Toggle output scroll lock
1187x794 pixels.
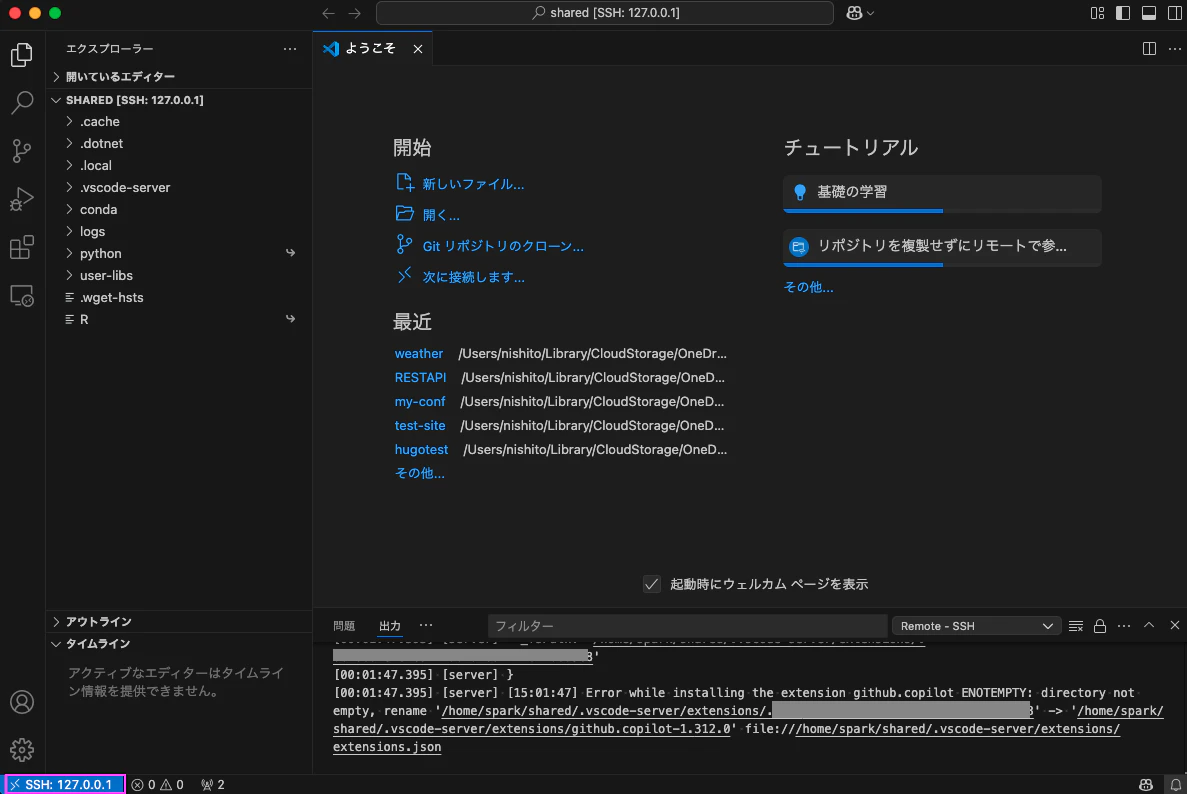click(1100, 626)
